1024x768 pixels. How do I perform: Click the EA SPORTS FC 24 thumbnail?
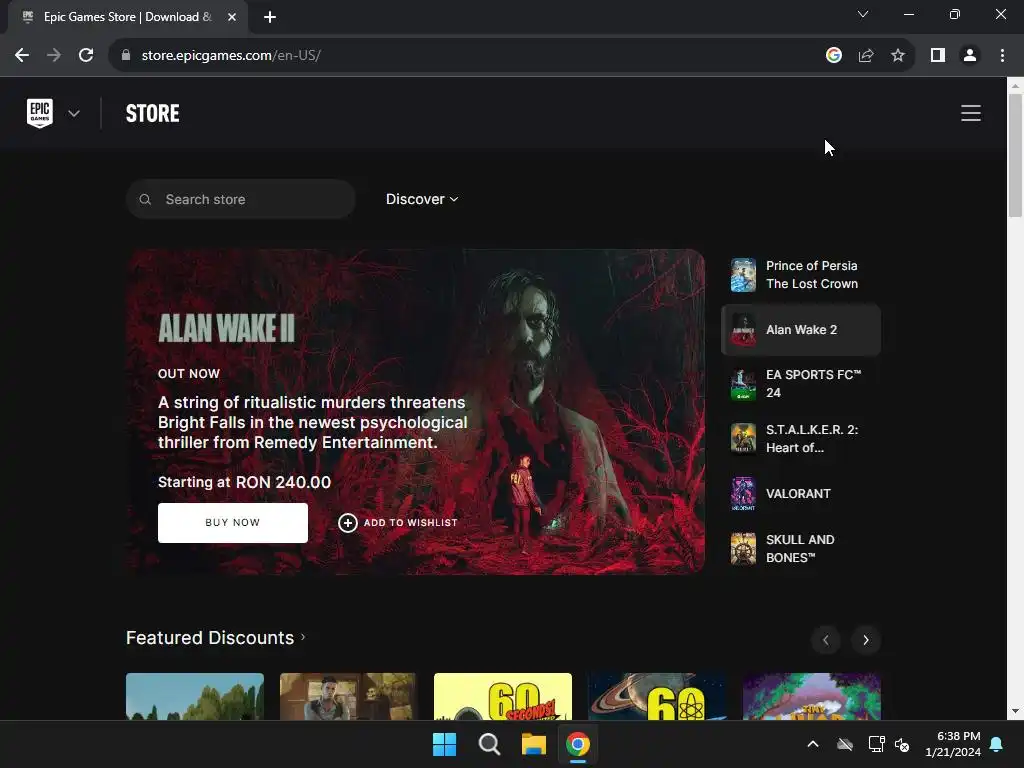(x=743, y=384)
